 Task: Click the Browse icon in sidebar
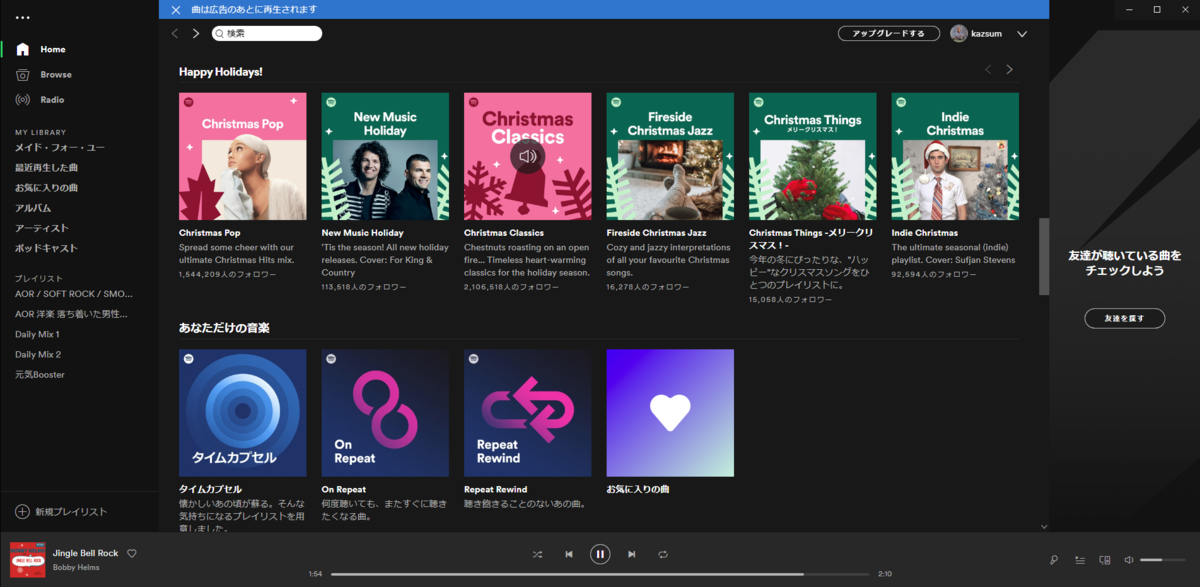pyautogui.click(x=22, y=75)
